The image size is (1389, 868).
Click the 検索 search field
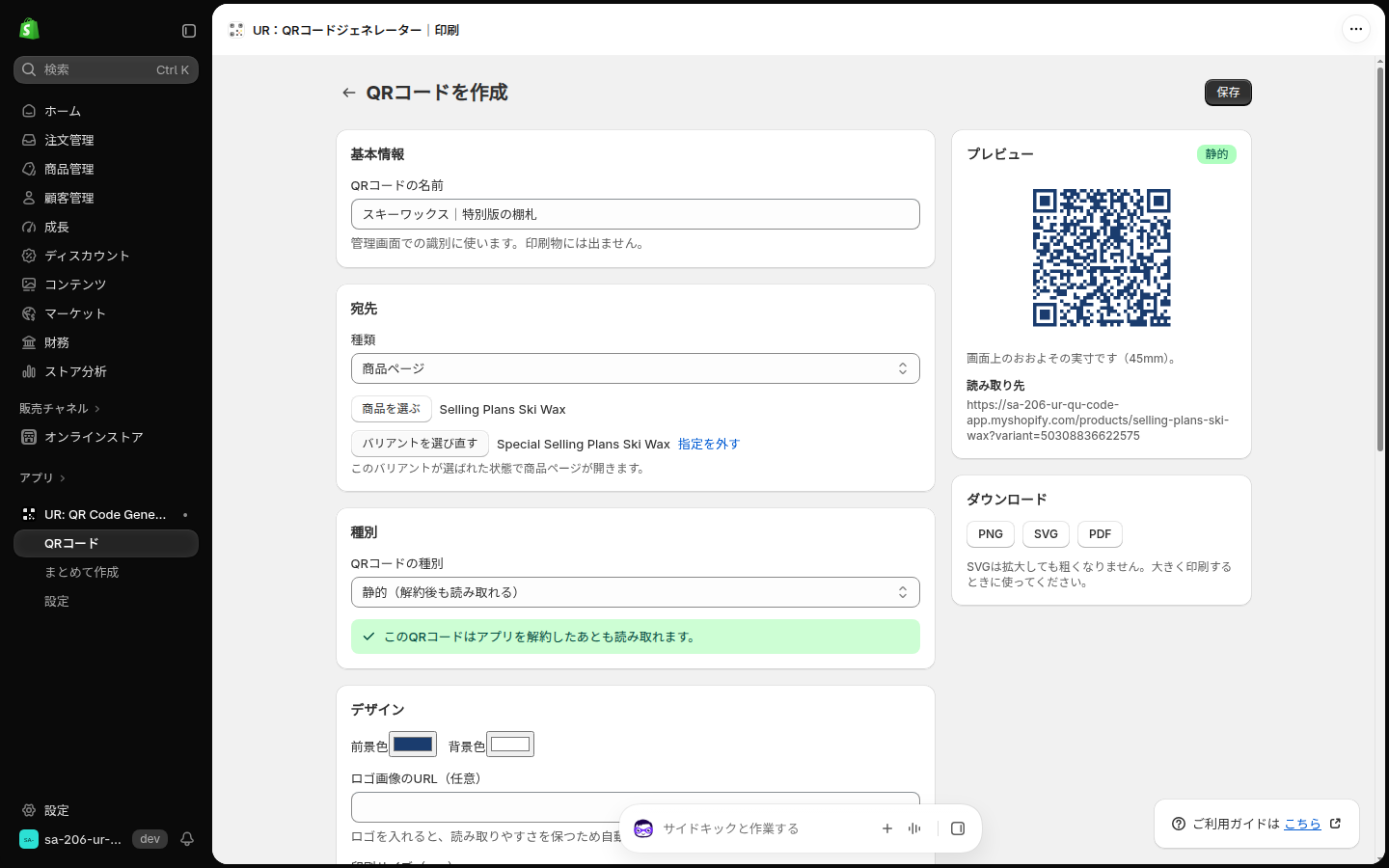[x=106, y=69]
